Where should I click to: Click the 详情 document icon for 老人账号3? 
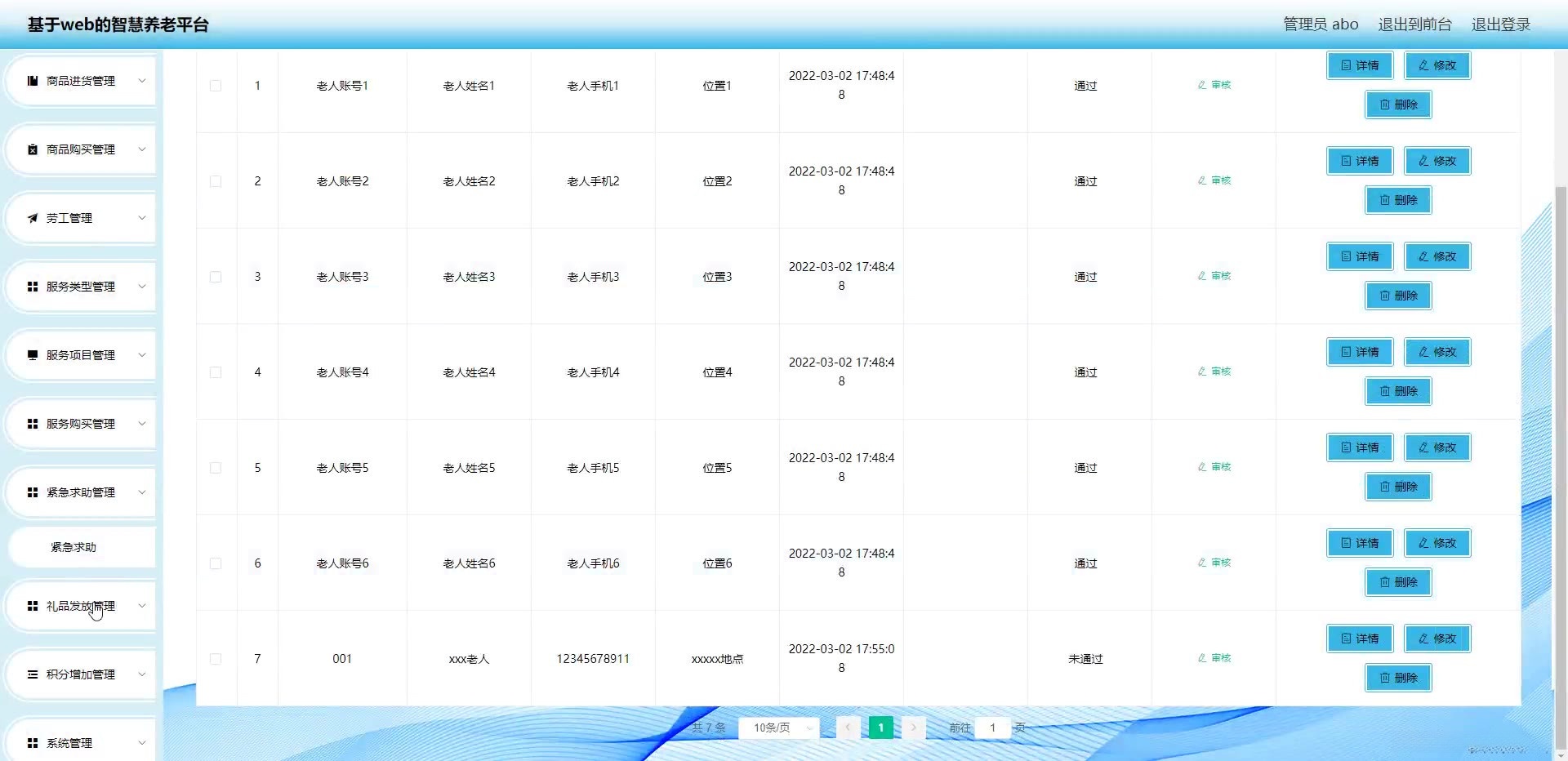1346,256
